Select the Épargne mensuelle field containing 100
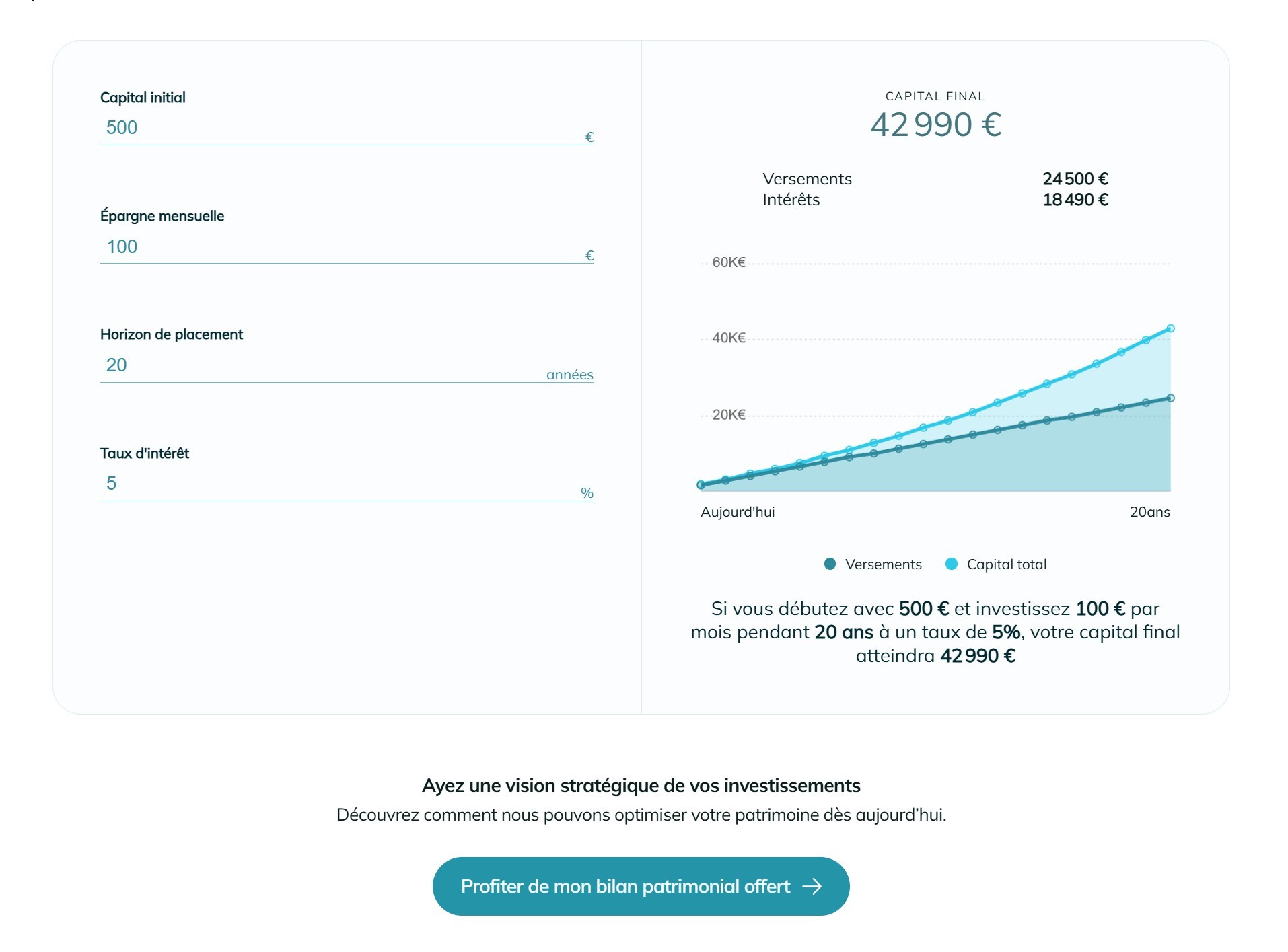 click(336, 247)
